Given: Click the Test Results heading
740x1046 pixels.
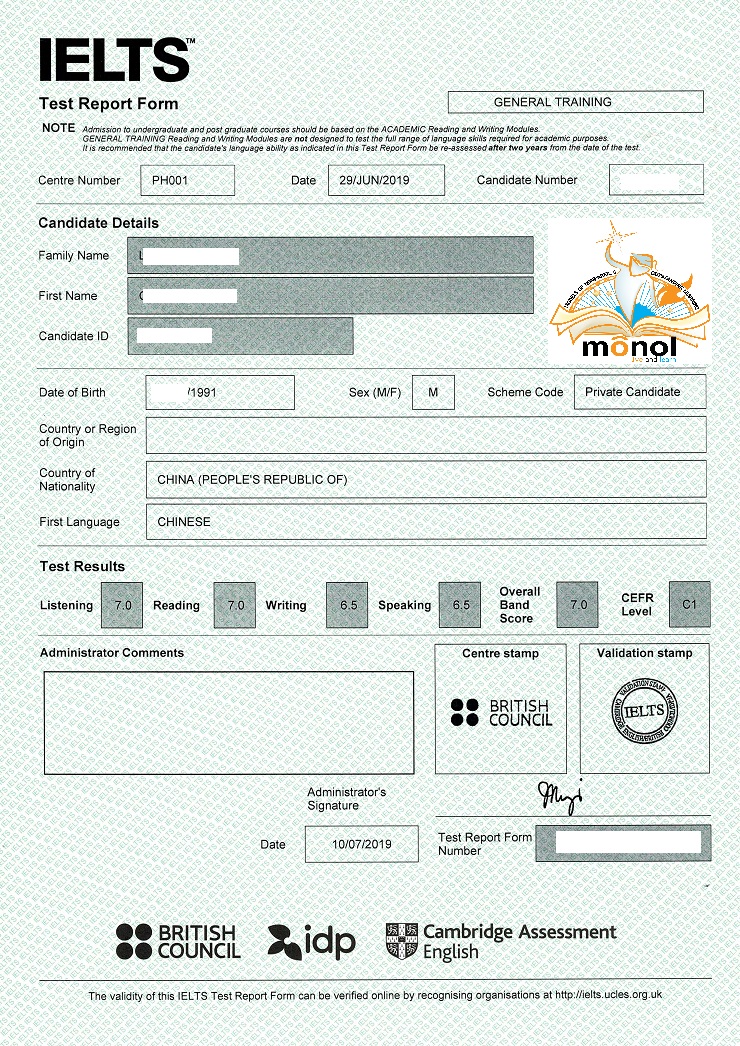Looking at the screenshot, I should coord(82,566).
